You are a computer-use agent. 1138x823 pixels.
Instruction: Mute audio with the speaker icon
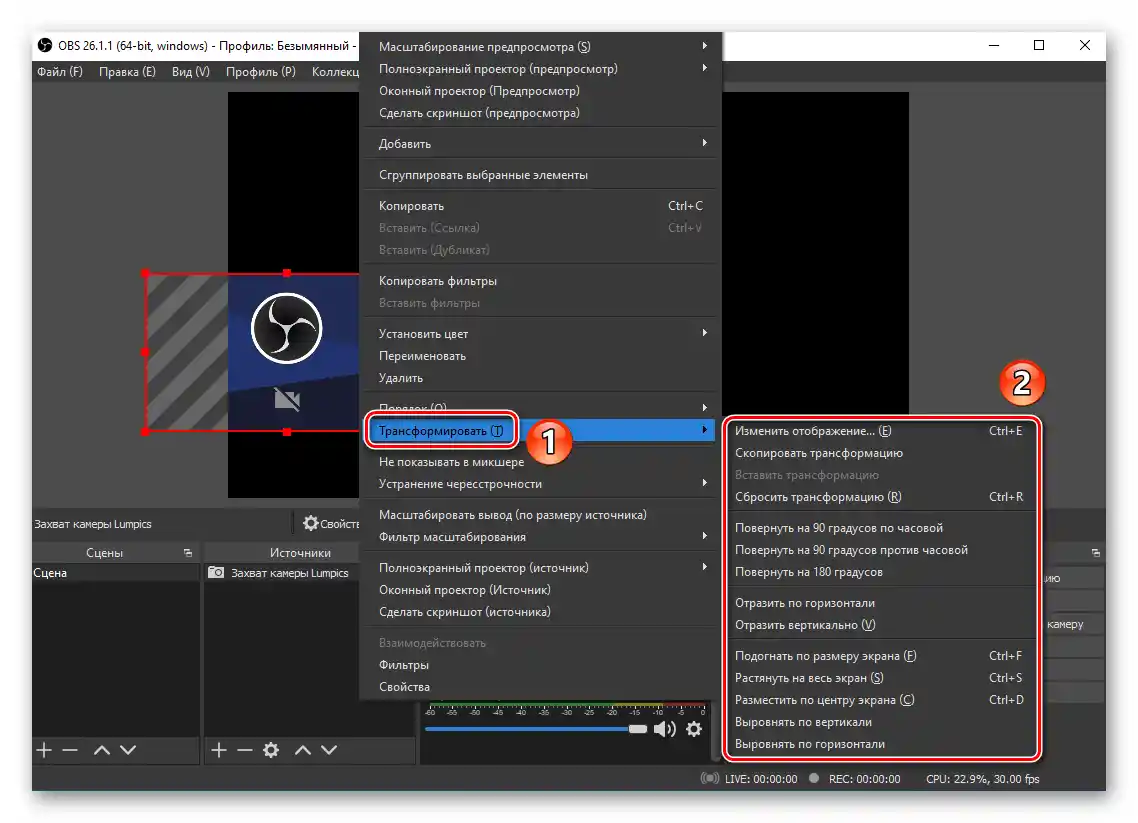click(x=664, y=729)
